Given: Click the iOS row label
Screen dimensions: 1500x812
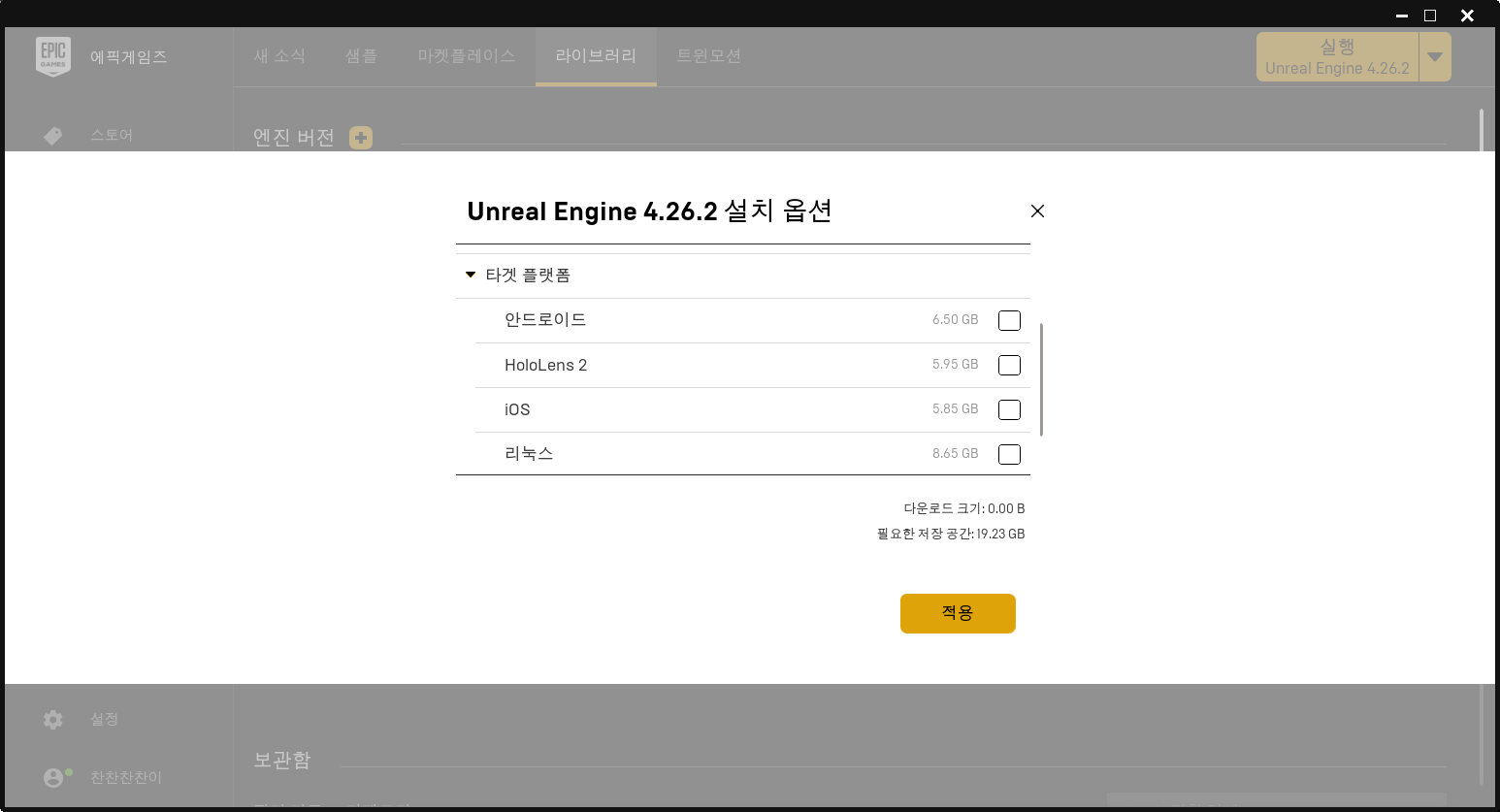Looking at the screenshot, I should pyautogui.click(x=517, y=409).
